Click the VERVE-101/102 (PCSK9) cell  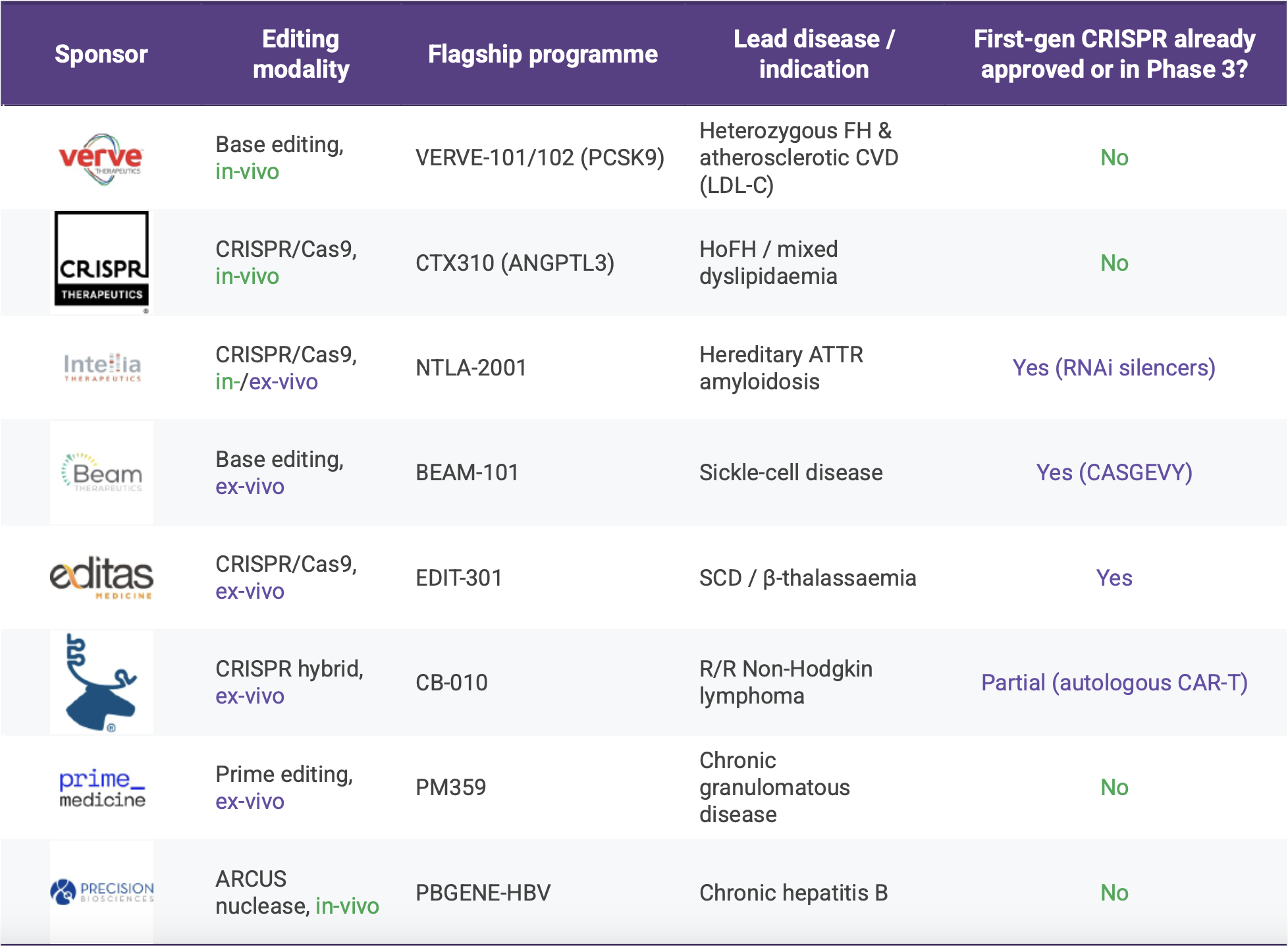tap(540, 158)
